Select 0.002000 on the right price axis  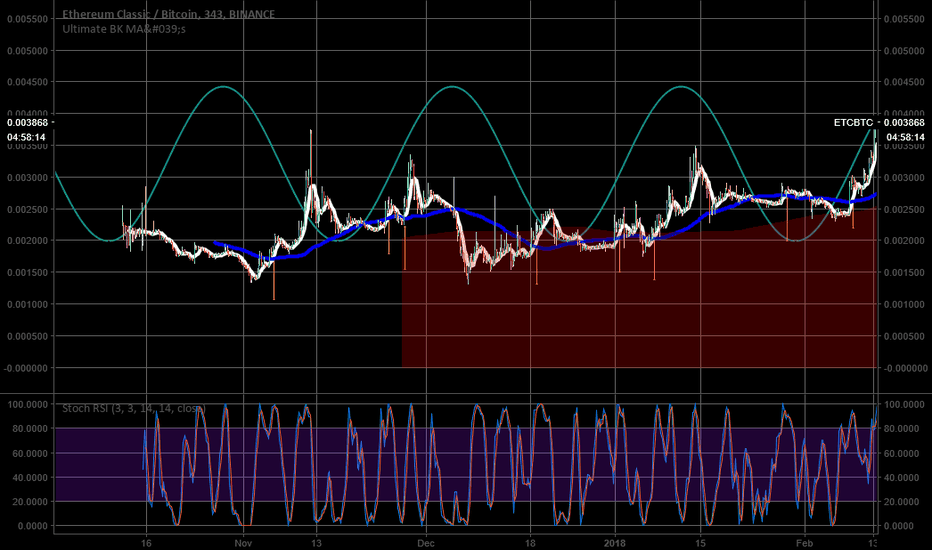(x=905, y=241)
